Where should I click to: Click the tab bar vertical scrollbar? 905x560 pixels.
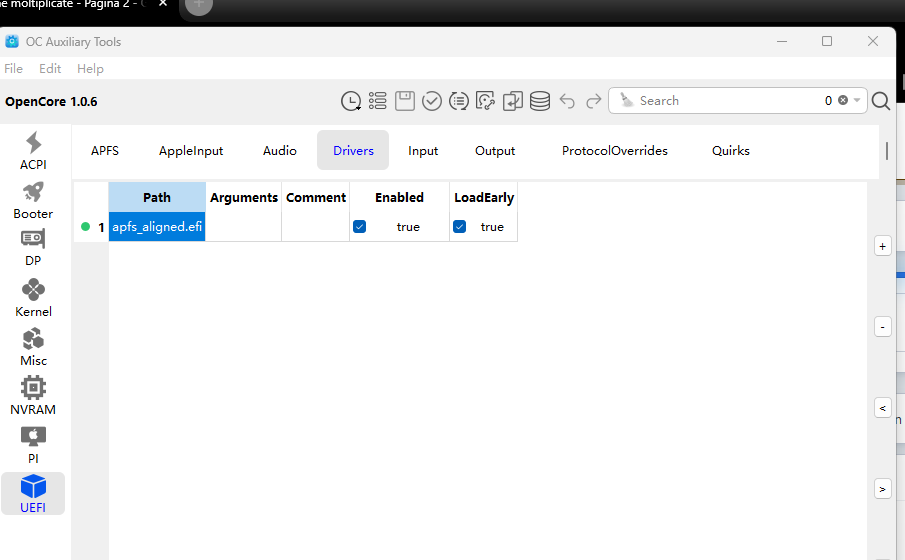[x=887, y=151]
